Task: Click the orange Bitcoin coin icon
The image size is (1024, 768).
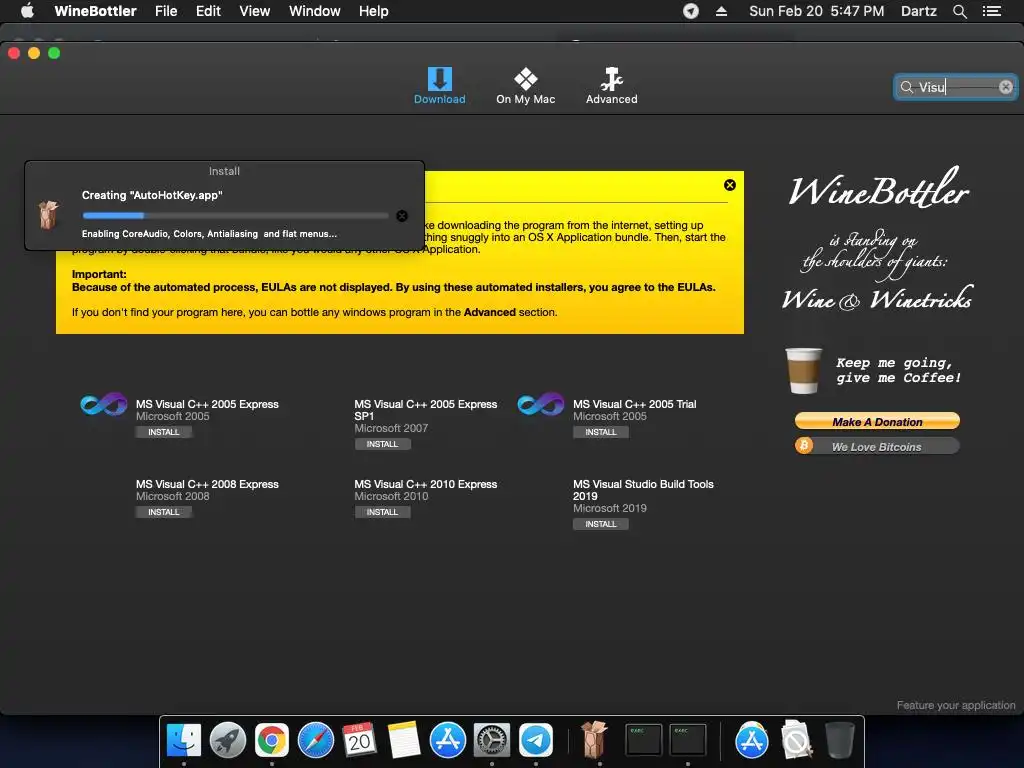Action: [804, 445]
